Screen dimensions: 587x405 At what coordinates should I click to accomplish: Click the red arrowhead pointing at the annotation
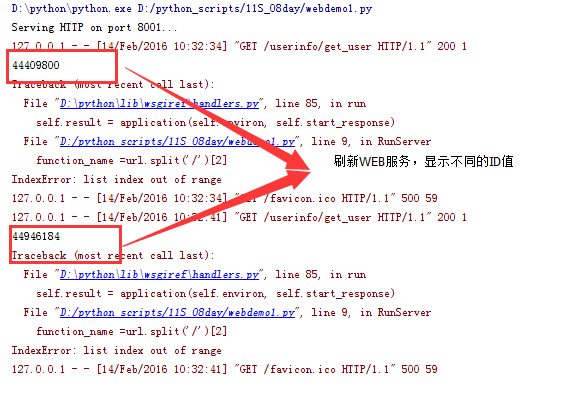point(298,170)
